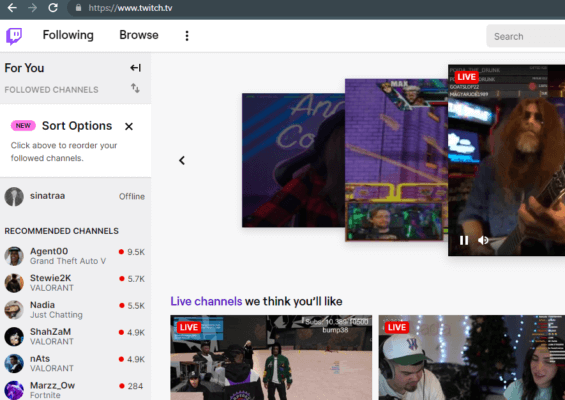565x400 pixels.
Task: Follow the Live channels heading link
Action: 206,301
